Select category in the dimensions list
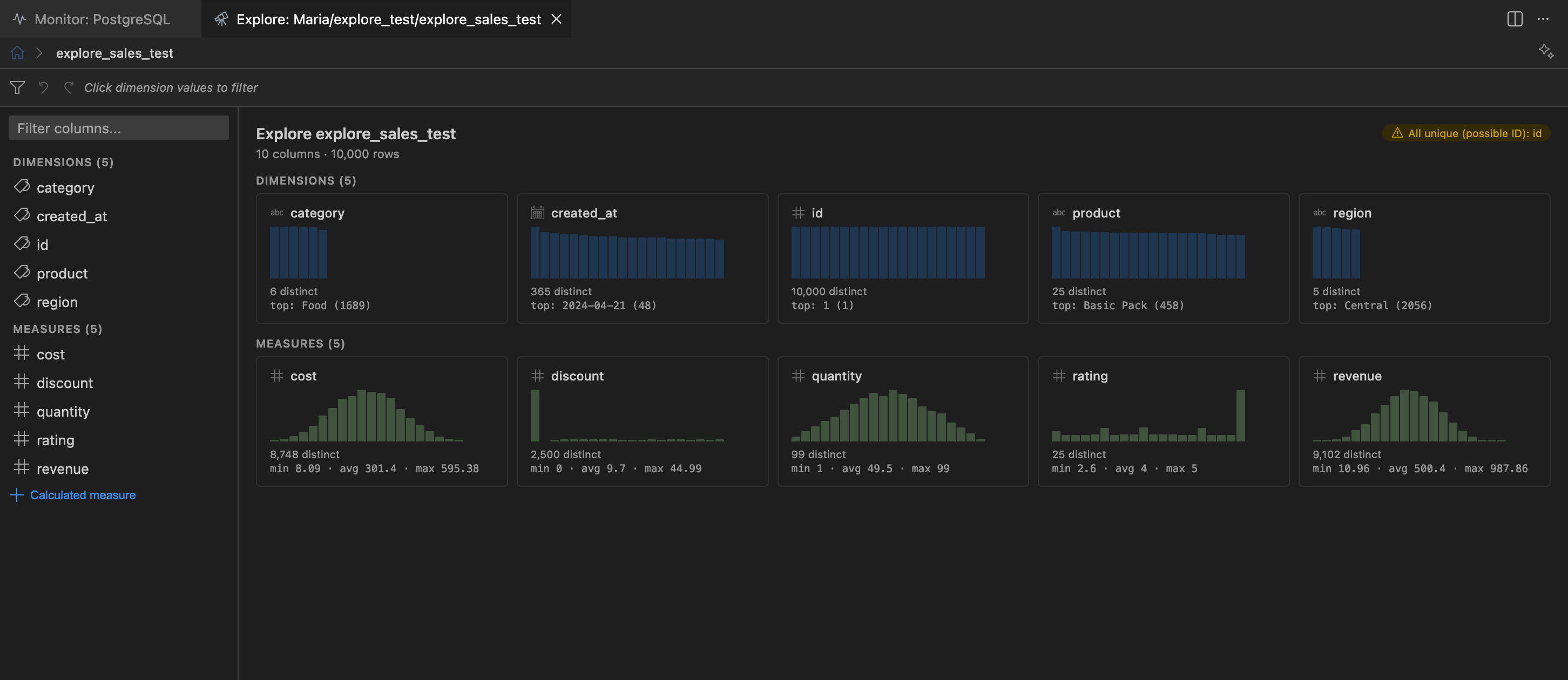Image resolution: width=1568 pixels, height=680 pixels. (x=119, y=187)
